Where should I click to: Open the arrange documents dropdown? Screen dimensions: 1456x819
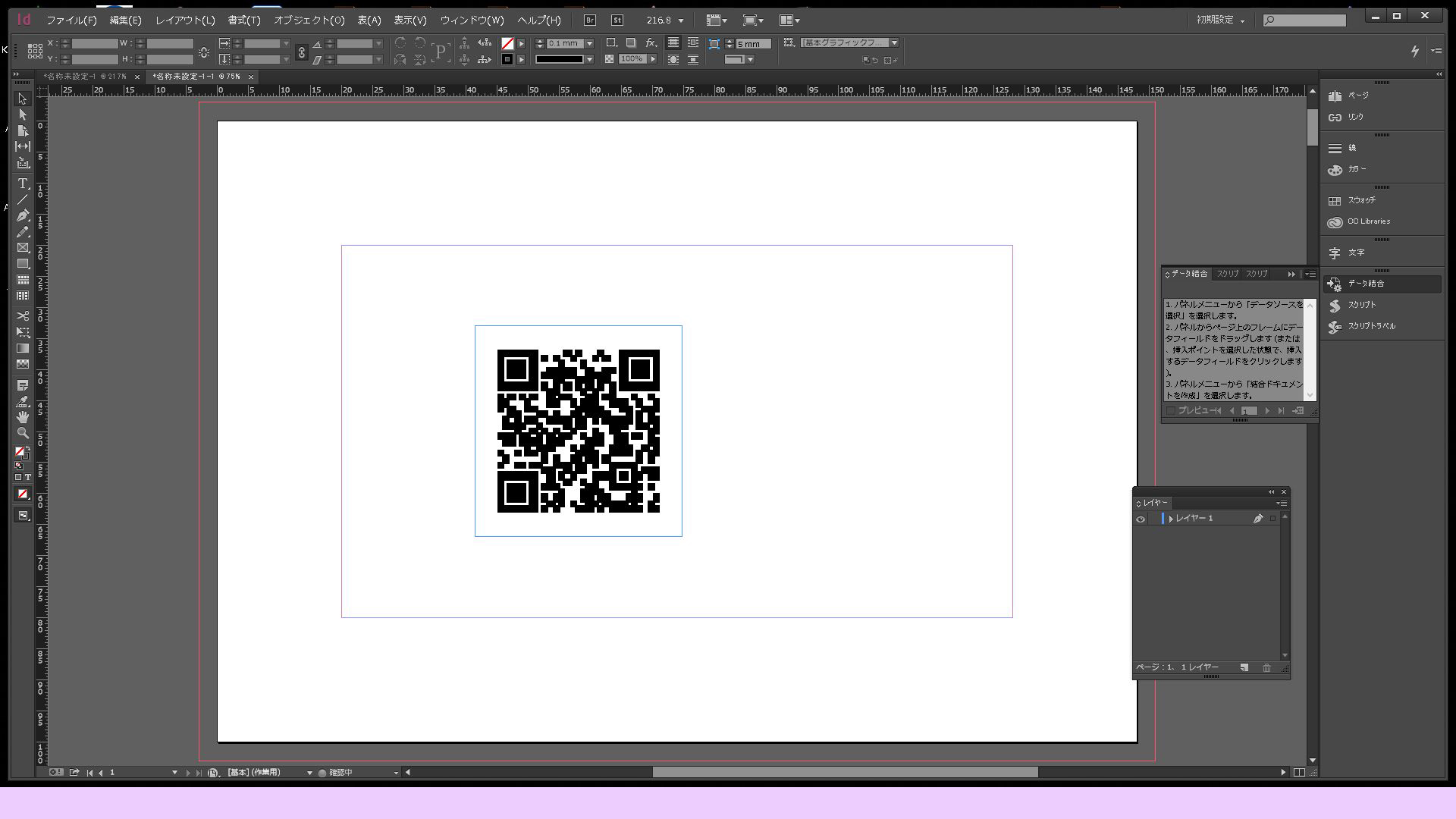click(789, 20)
